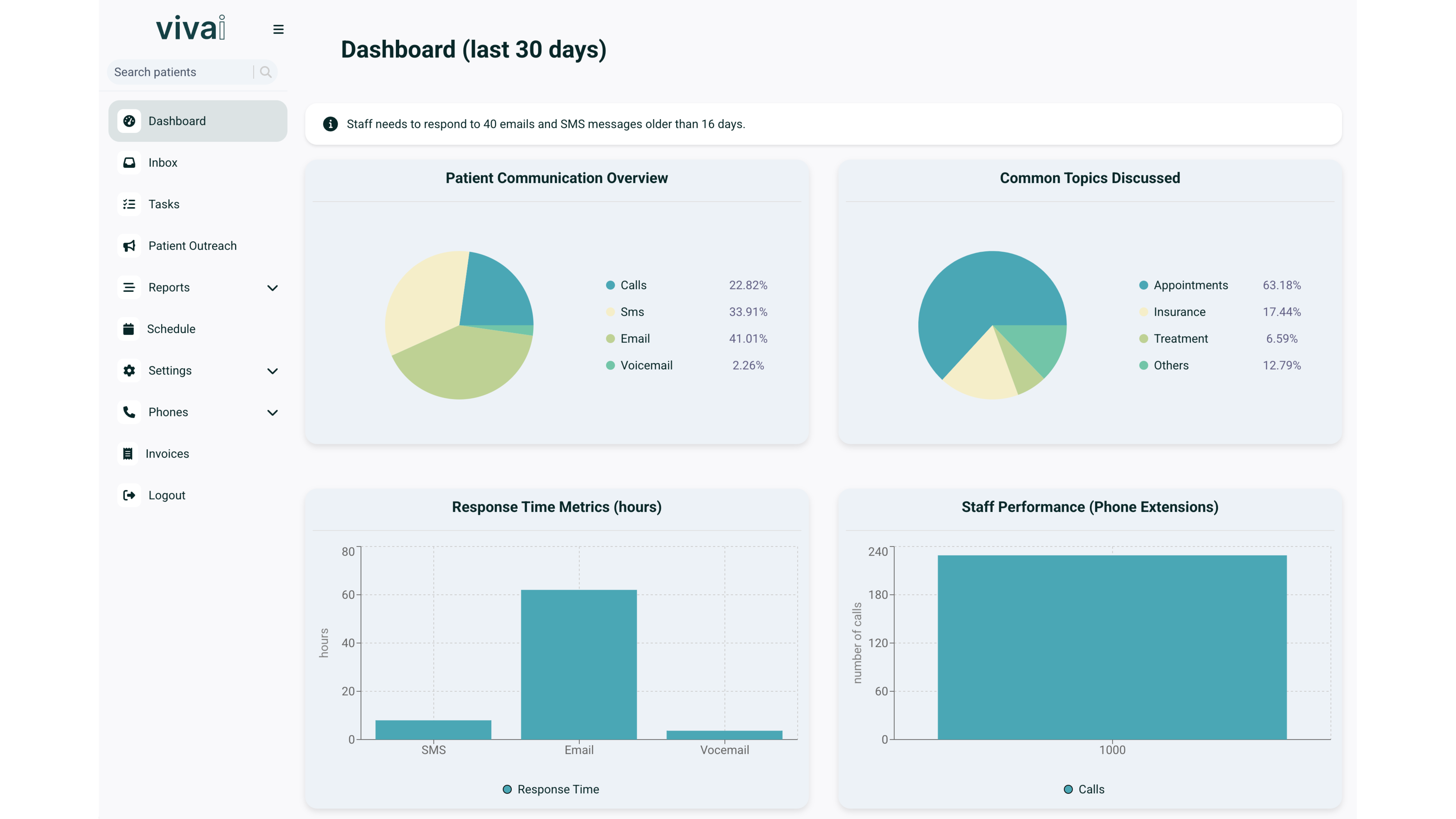The image size is (1456, 819).
Task: Click the Logout arrow icon
Action: point(129,495)
